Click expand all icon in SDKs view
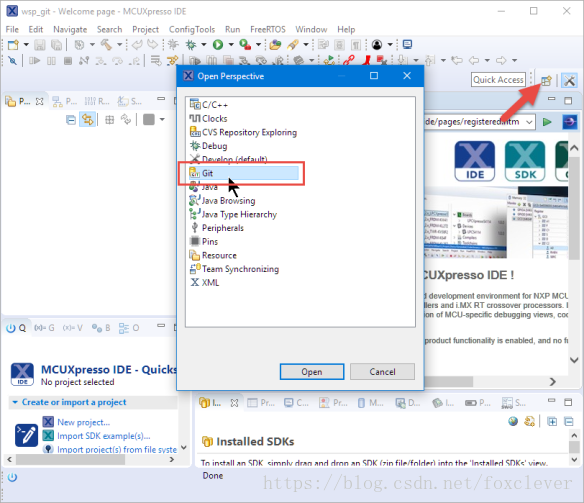The width and height of the screenshot is (584, 503). click(x=552, y=421)
